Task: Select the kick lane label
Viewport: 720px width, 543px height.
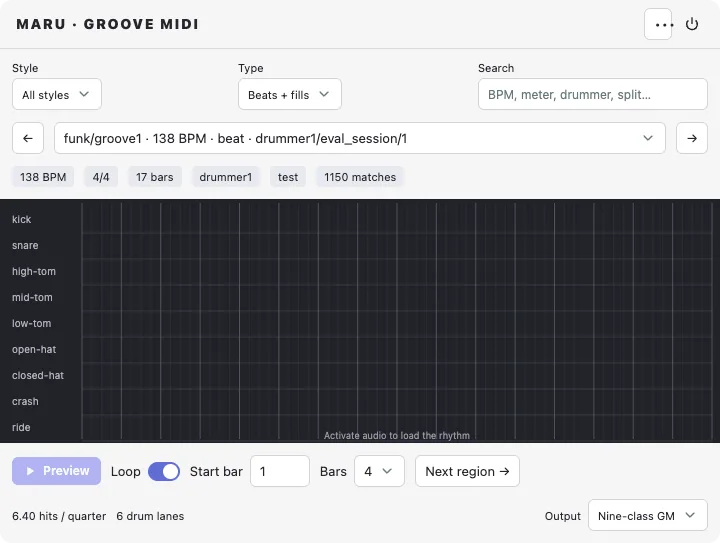Action: [22, 219]
